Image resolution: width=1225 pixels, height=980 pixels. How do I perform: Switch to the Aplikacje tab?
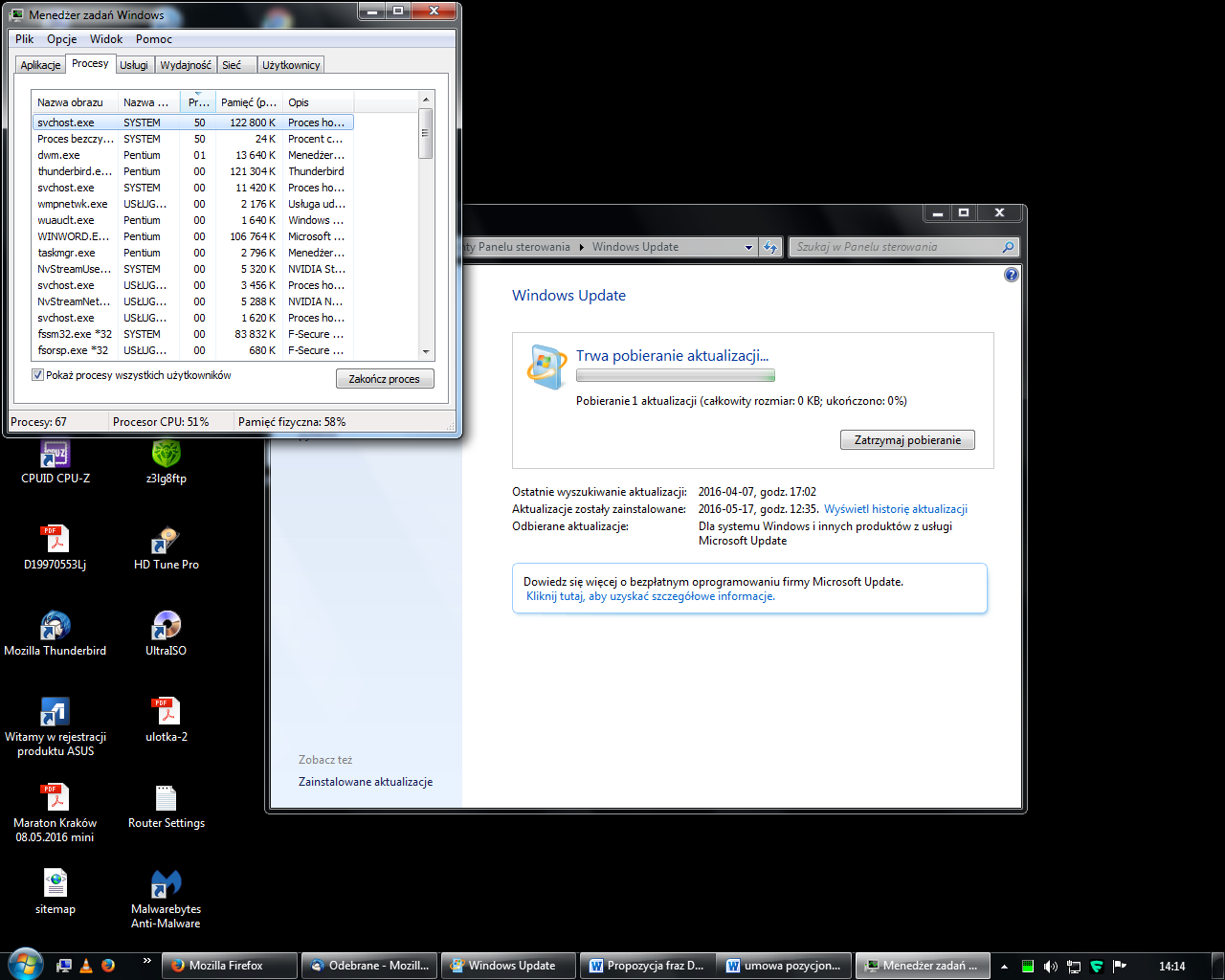click(x=41, y=65)
